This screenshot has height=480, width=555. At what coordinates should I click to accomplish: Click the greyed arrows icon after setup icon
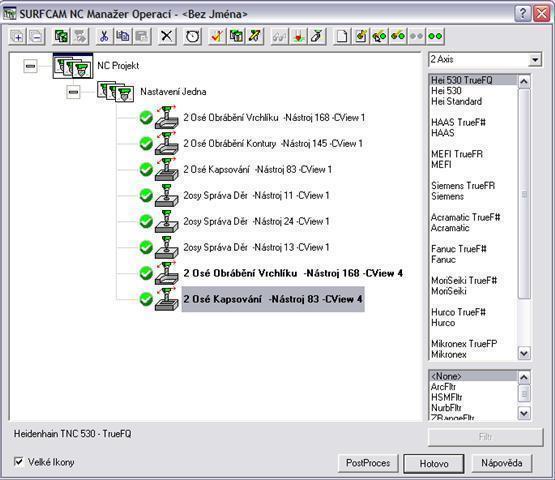[x=80, y=36]
